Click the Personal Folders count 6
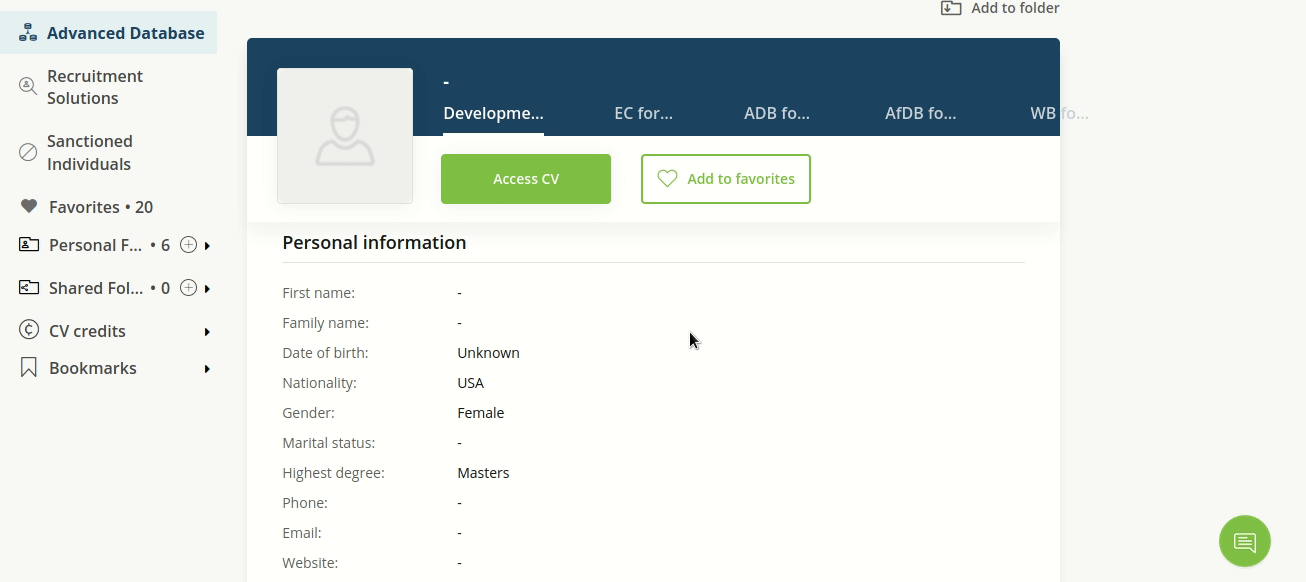This screenshot has width=1306, height=582. 165,245
